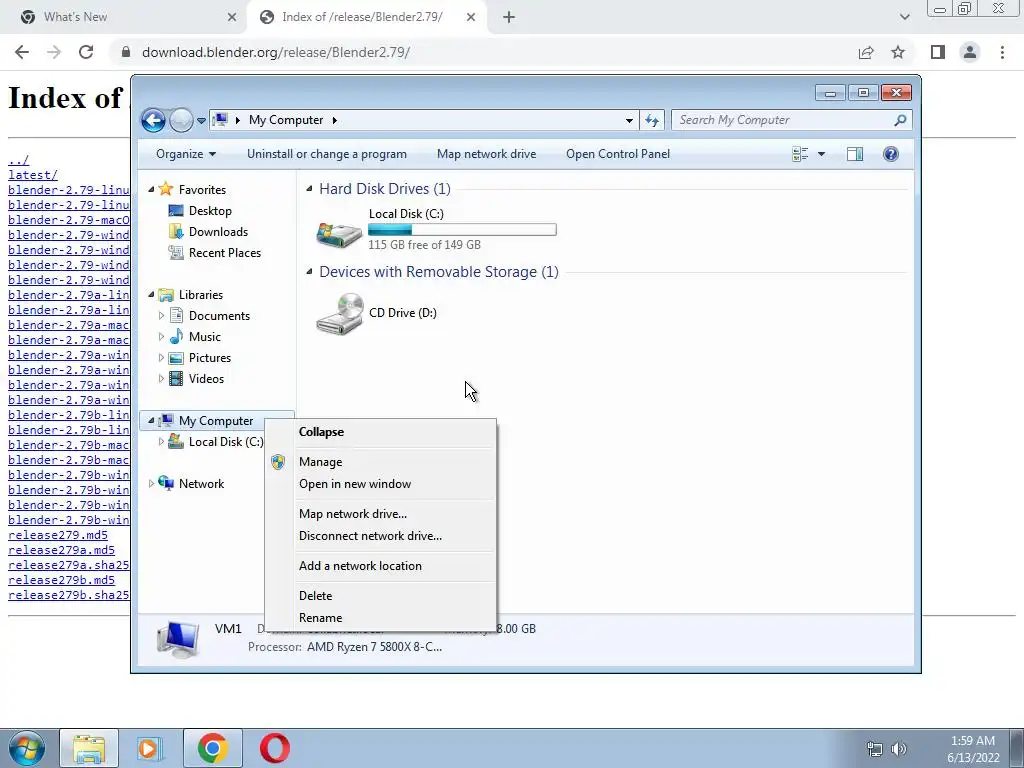Image resolution: width=1024 pixels, height=768 pixels.
Task: Expand the Network tree node
Action: [x=151, y=484]
